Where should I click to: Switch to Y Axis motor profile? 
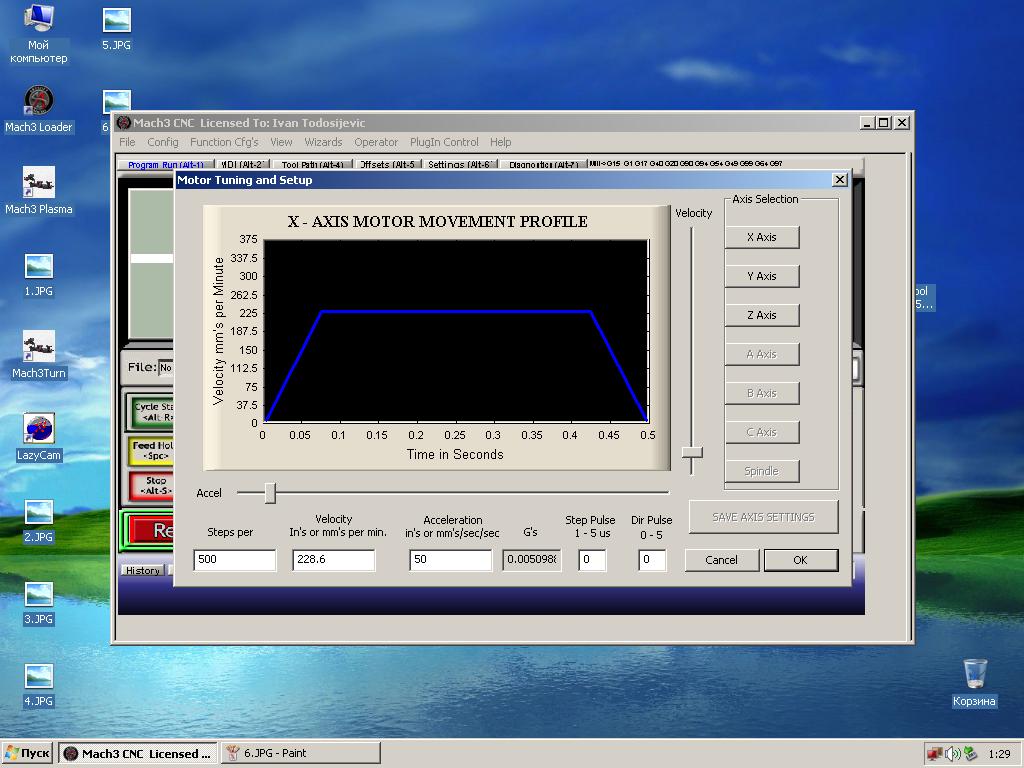[x=761, y=276]
